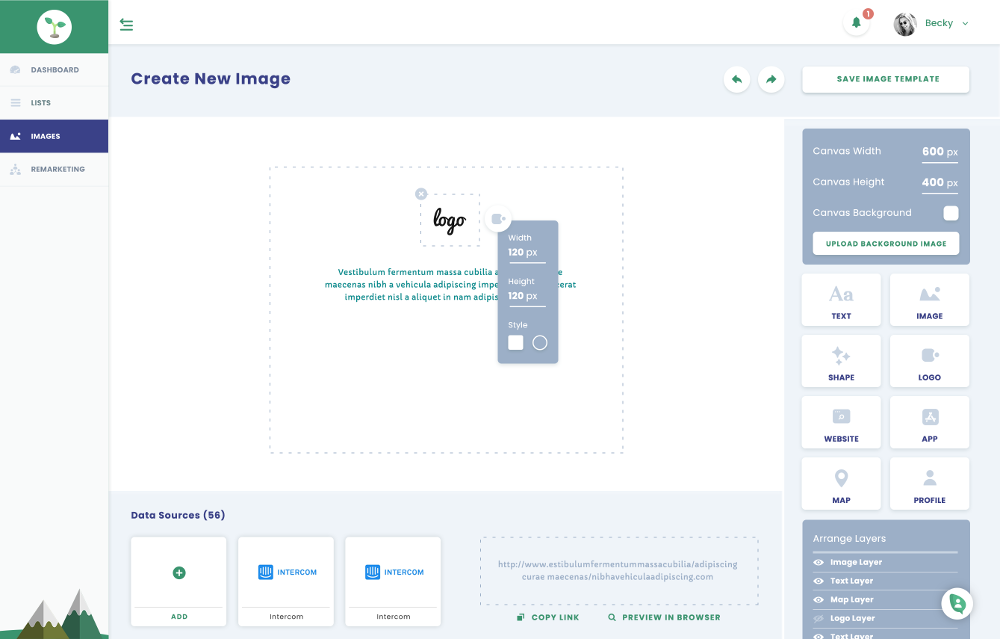Click the redo arrow button
Image resolution: width=1000 pixels, height=639 pixels.
click(771, 80)
